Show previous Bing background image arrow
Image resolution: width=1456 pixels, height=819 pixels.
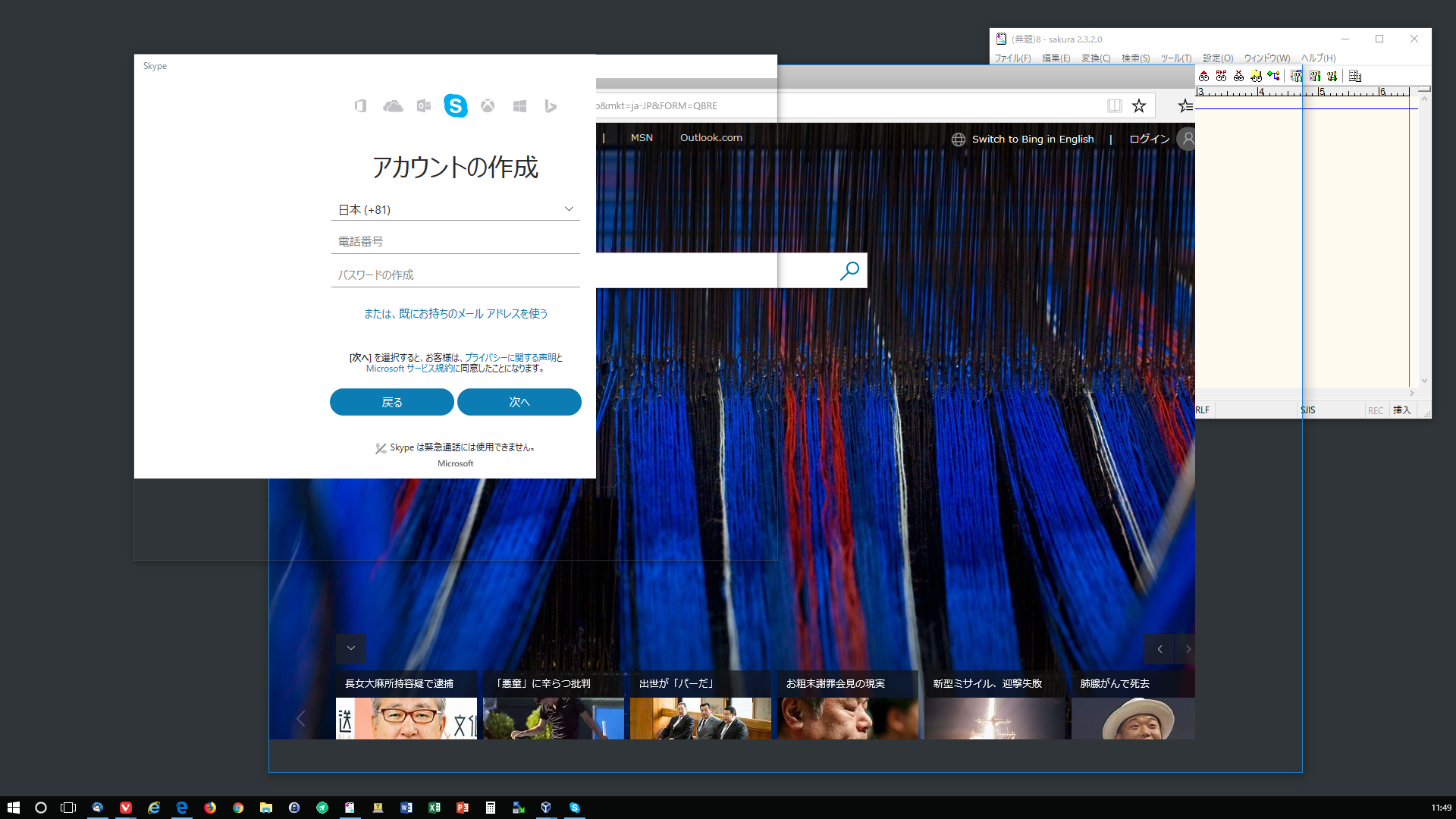click(1159, 649)
